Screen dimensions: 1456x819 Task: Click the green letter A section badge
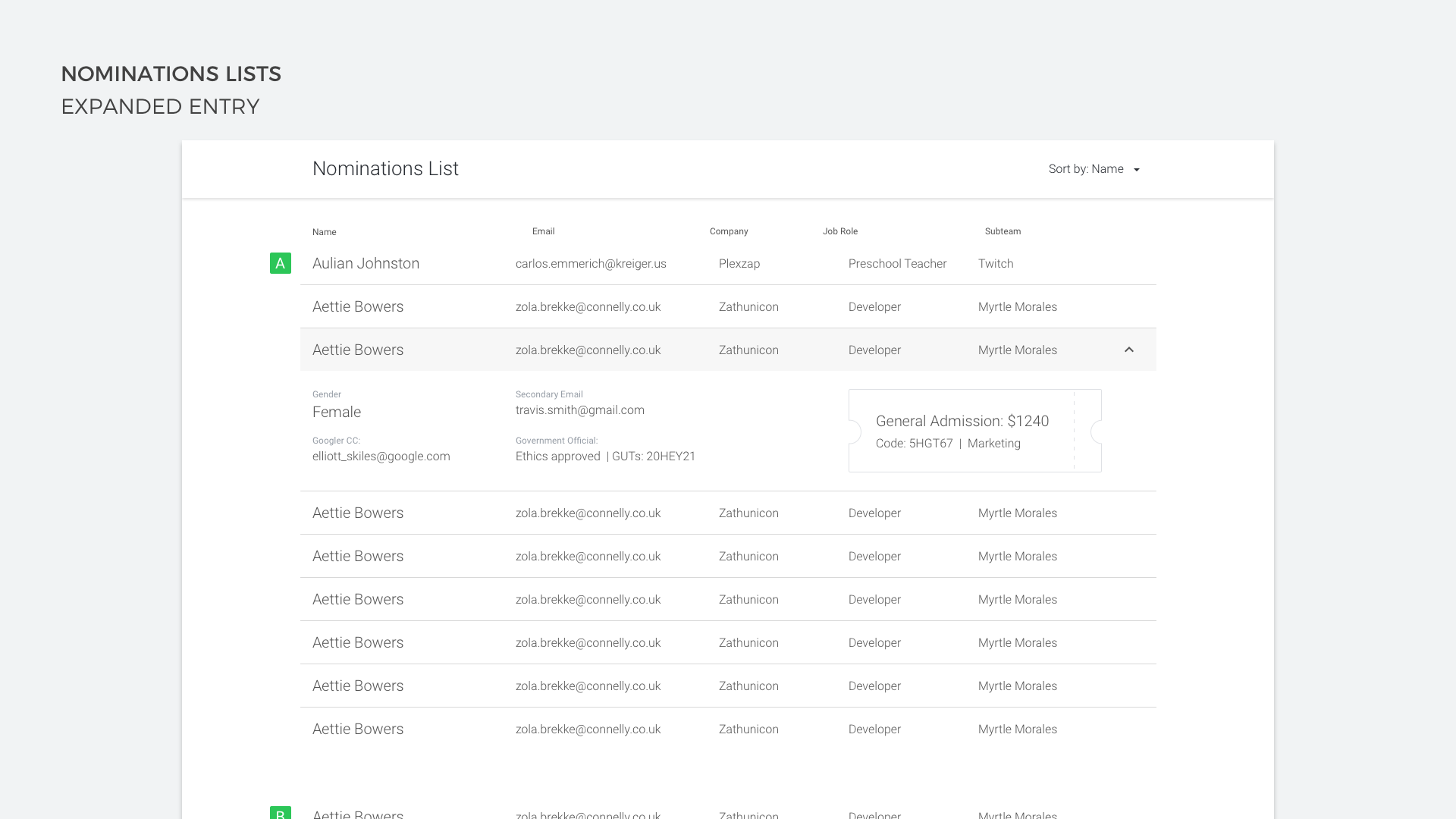281,263
